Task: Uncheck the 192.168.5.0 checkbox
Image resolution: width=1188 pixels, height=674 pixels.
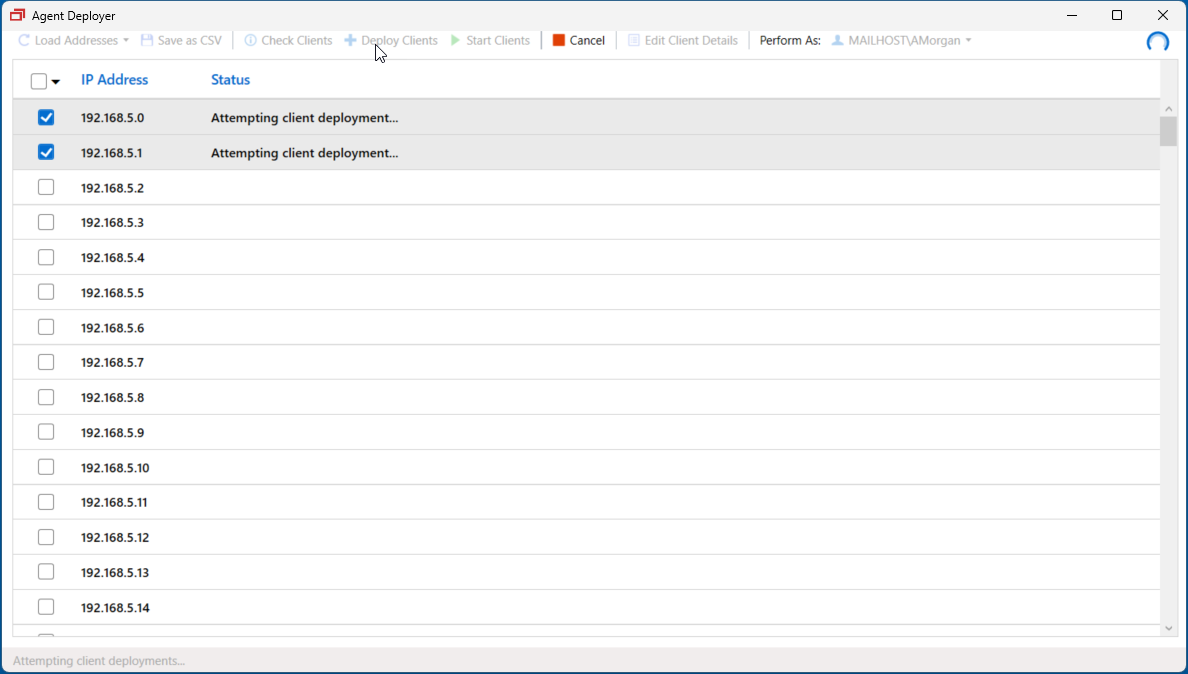Action: [x=45, y=117]
